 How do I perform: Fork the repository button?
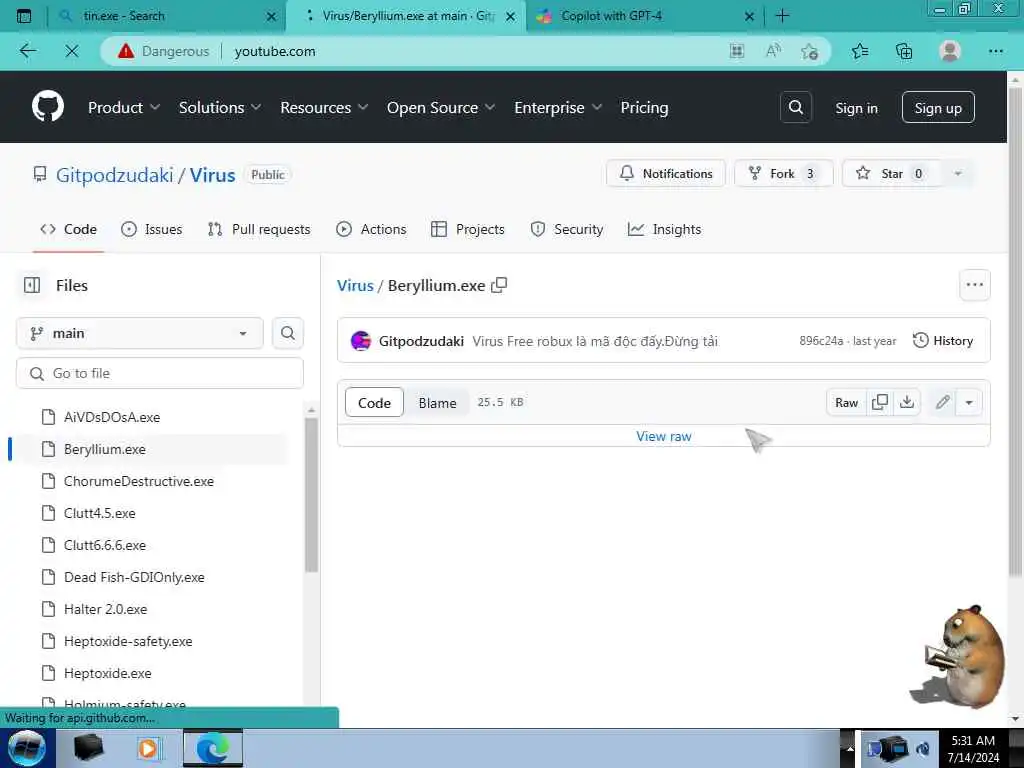point(784,174)
